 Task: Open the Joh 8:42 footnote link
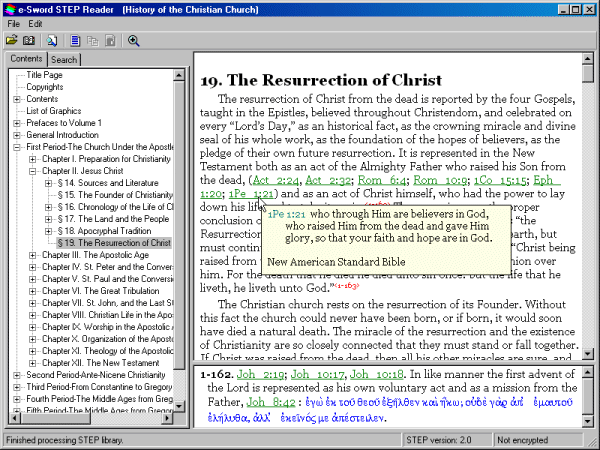click(x=271, y=402)
